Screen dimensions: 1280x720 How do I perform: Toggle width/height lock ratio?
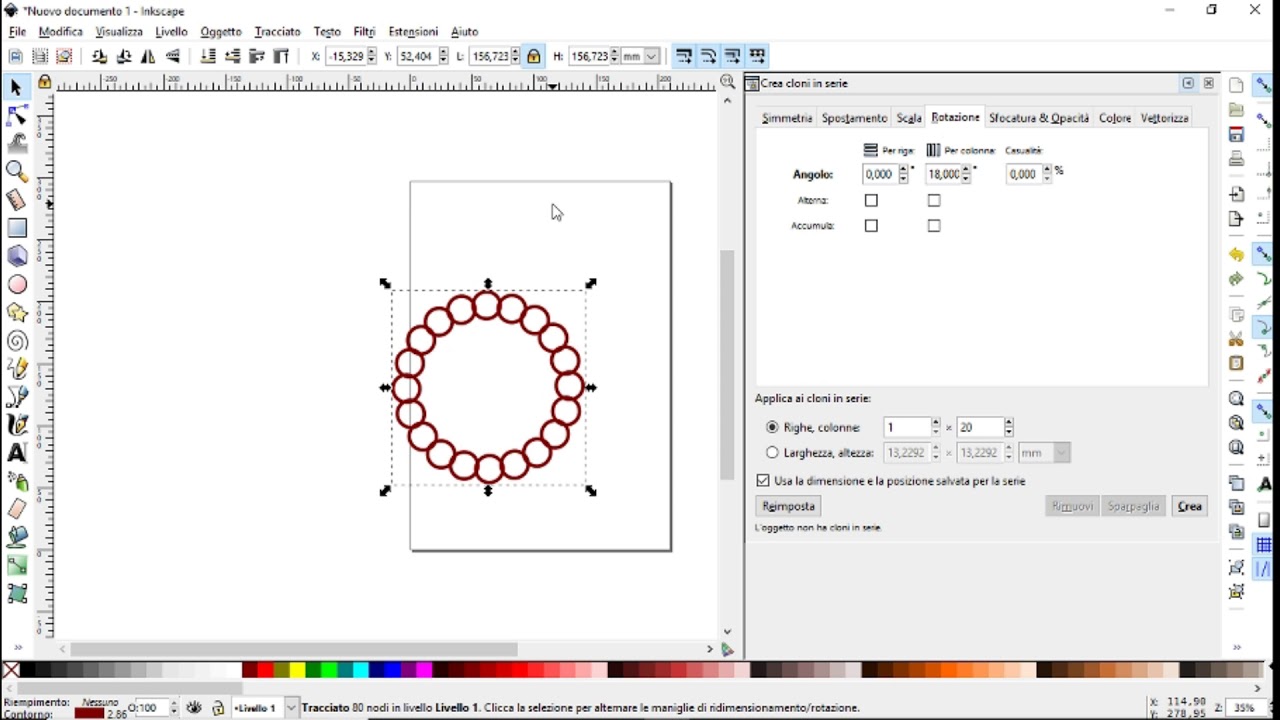point(534,56)
